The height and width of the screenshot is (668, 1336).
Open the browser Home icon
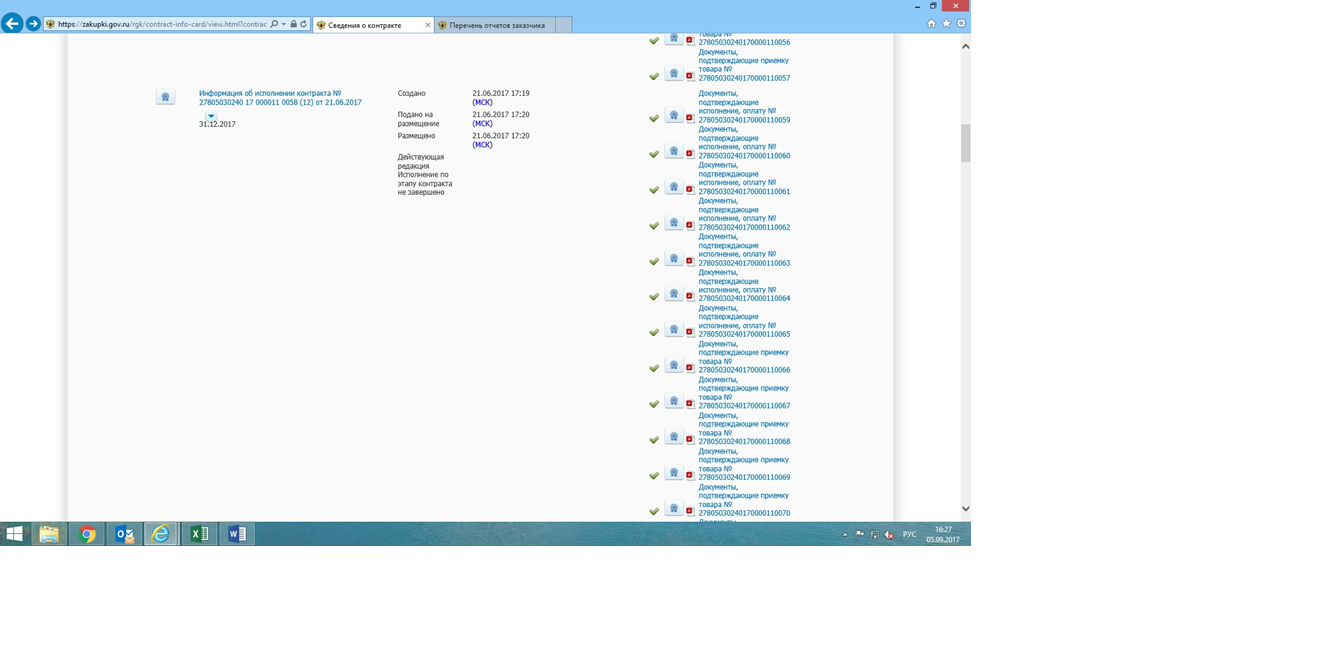(931, 23)
